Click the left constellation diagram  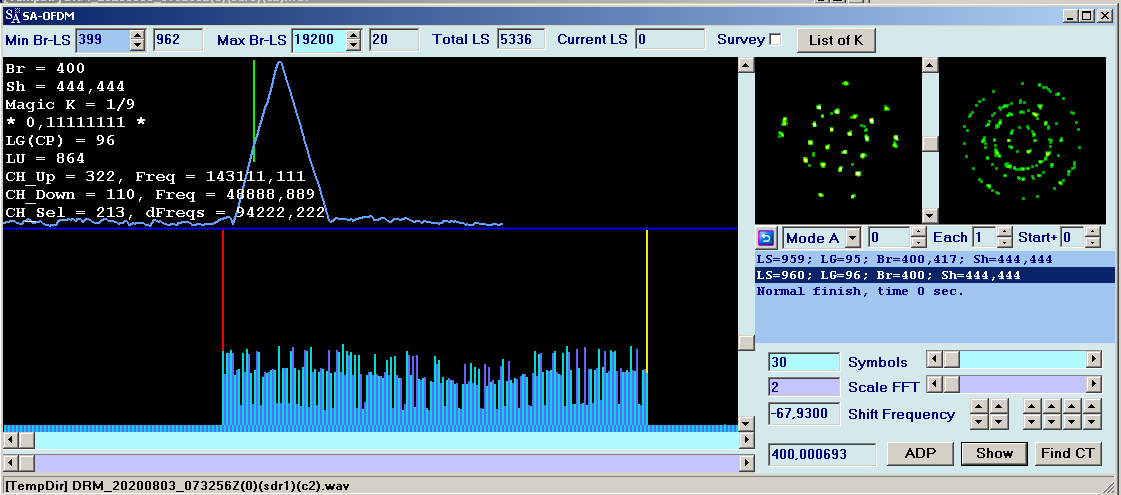pyautogui.click(x=838, y=140)
